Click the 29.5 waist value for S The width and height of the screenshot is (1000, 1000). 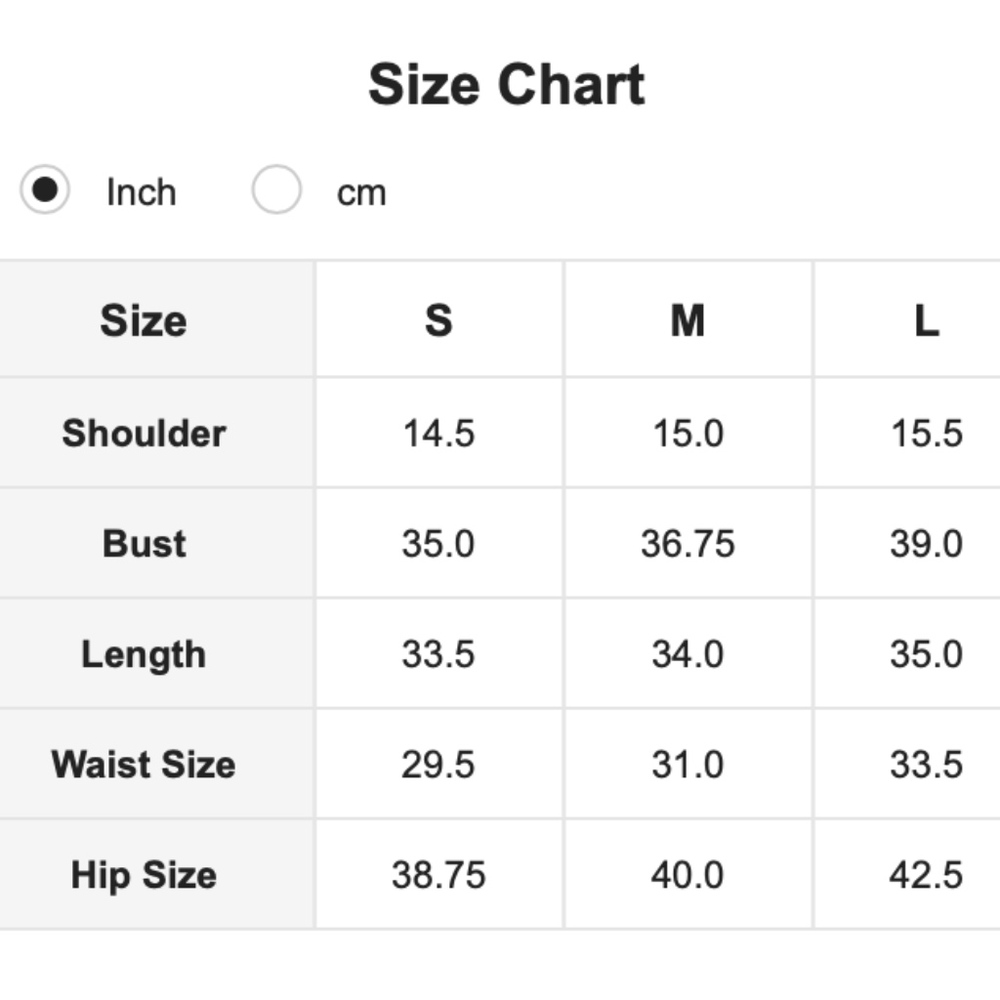click(438, 764)
